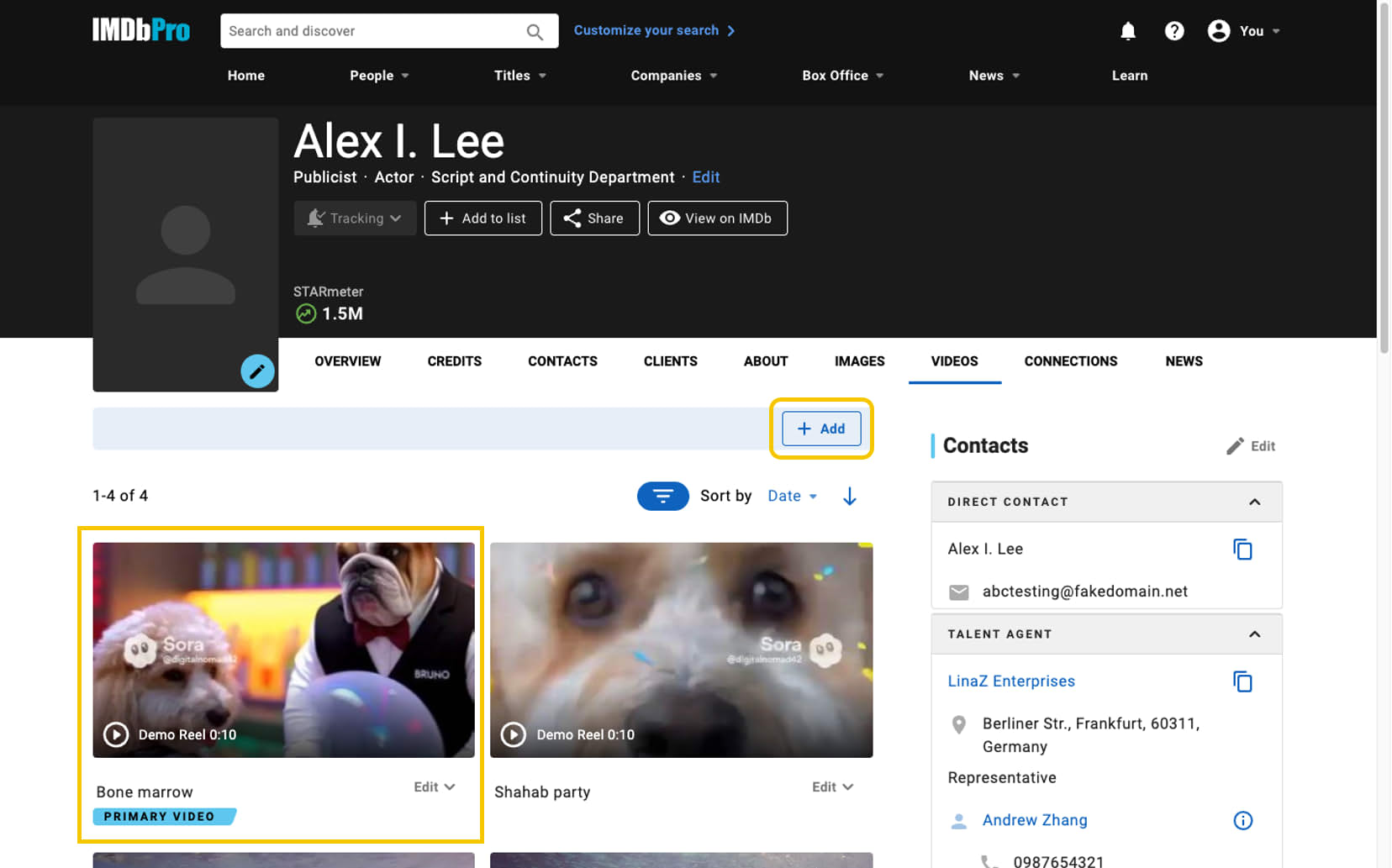Switch to the Connections tab

coord(1071,361)
